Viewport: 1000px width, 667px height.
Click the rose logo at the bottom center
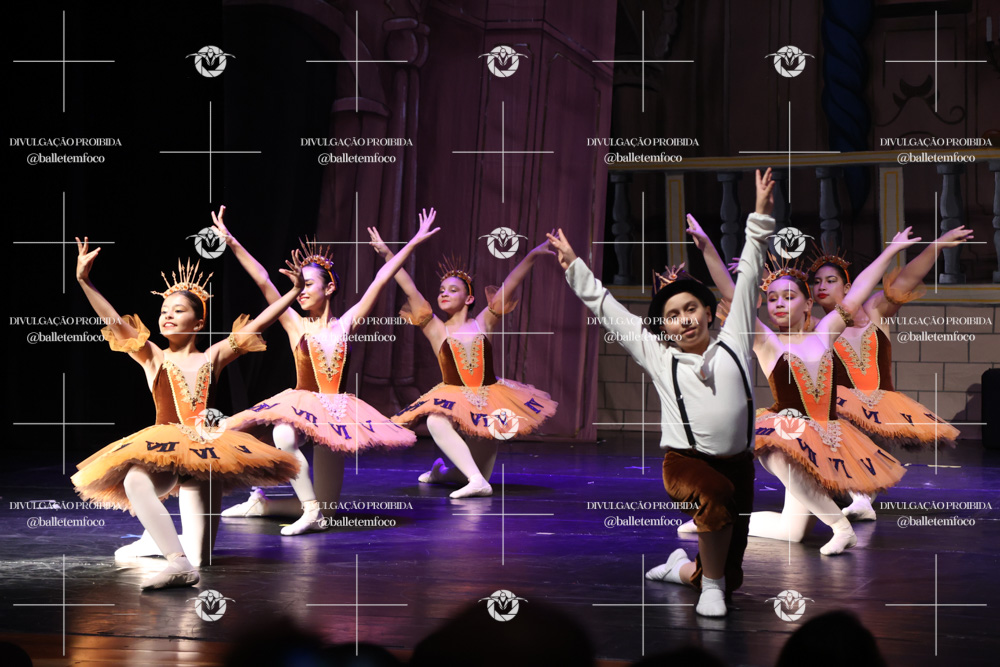coord(503,605)
